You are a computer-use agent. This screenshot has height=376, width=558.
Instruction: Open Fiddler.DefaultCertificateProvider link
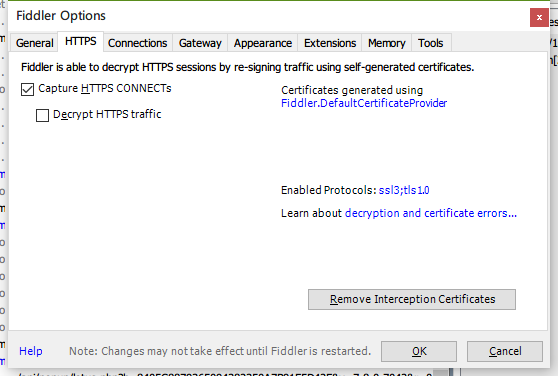[x=364, y=103]
